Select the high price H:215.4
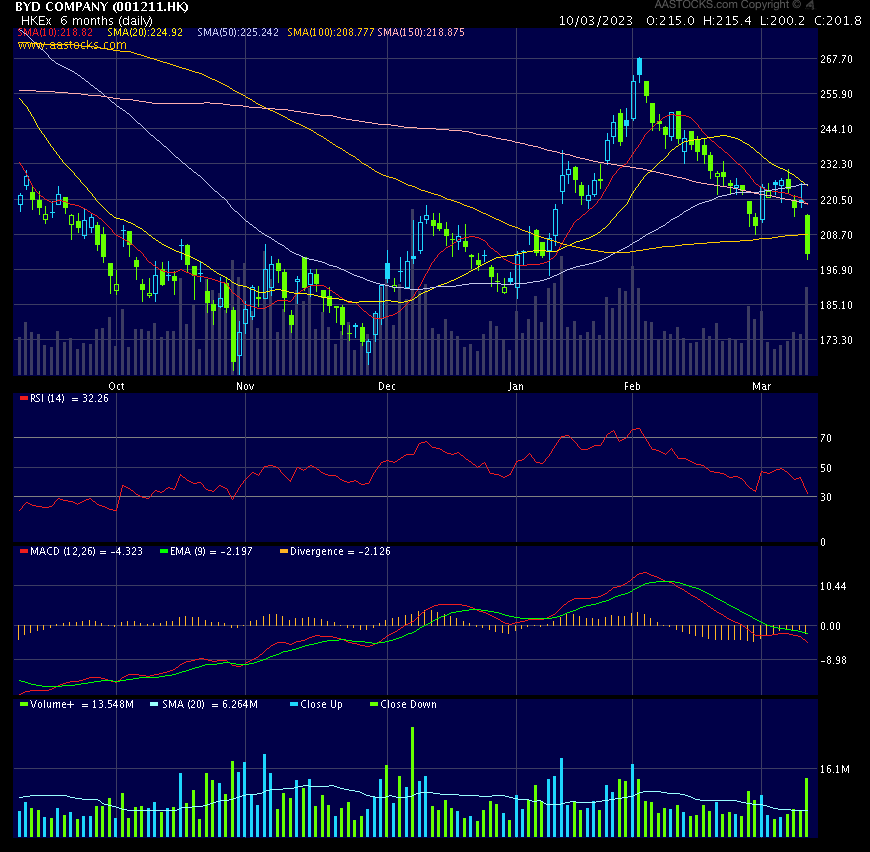Viewport: 870px width, 852px height. click(727, 21)
